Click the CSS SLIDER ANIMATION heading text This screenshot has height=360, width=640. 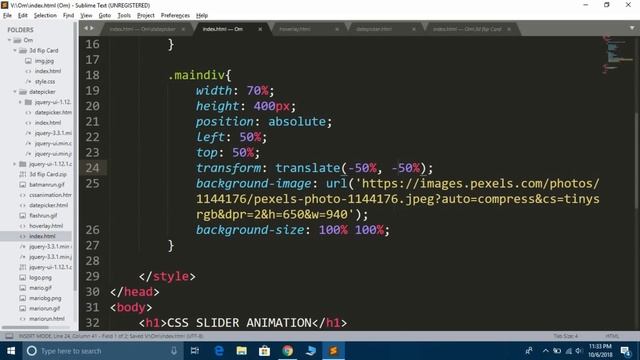point(239,323)
